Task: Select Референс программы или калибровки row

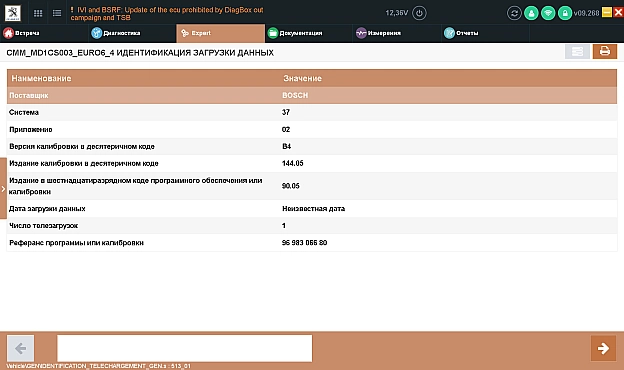Action: [312, 243]
